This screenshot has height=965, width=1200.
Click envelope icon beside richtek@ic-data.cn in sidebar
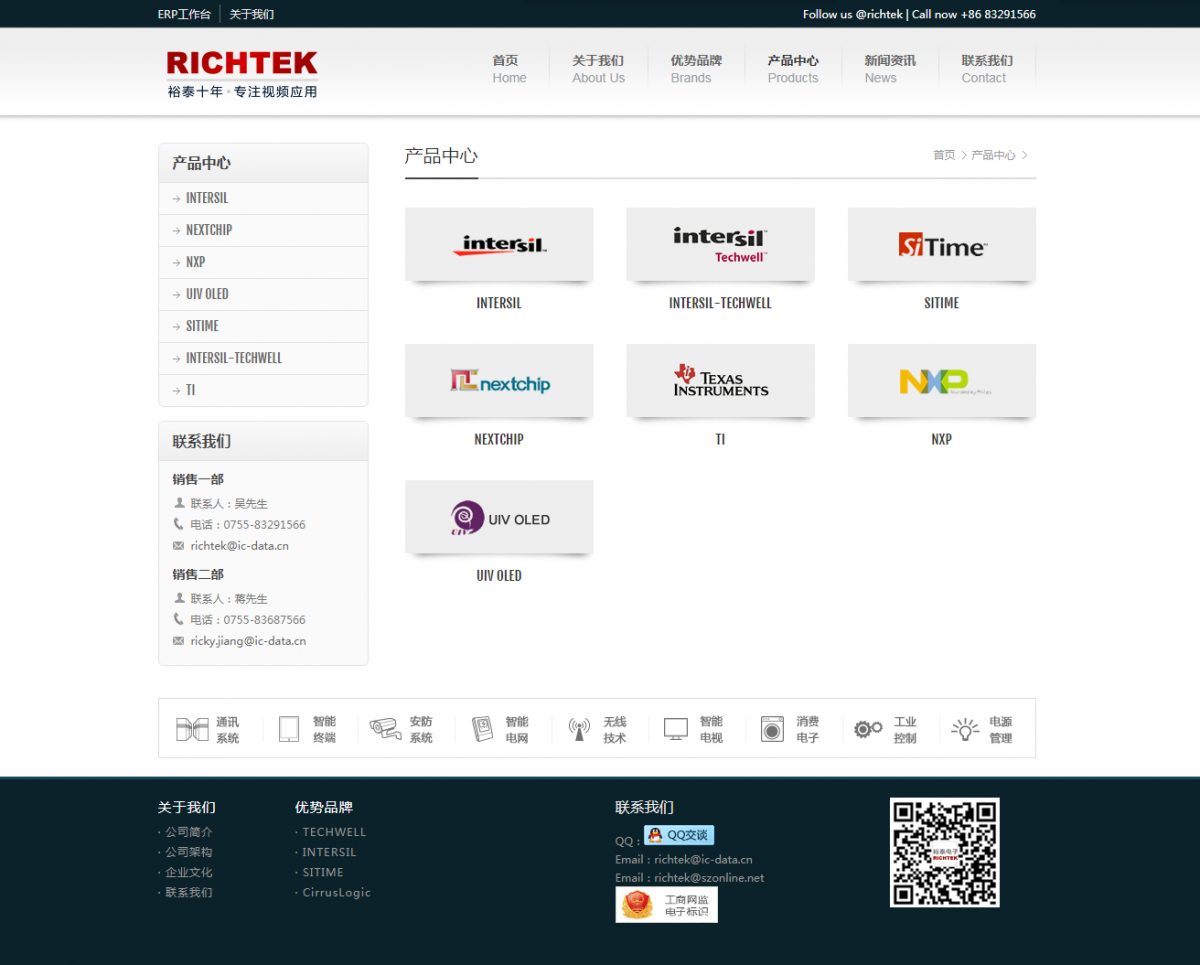(x=179, y=546)
